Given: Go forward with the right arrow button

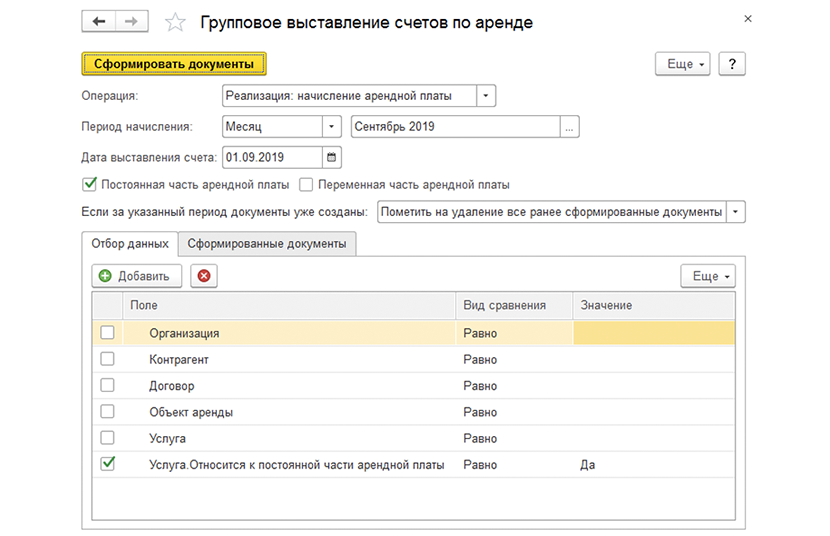Looking at the screenshot, I should [x=132, y=22].
